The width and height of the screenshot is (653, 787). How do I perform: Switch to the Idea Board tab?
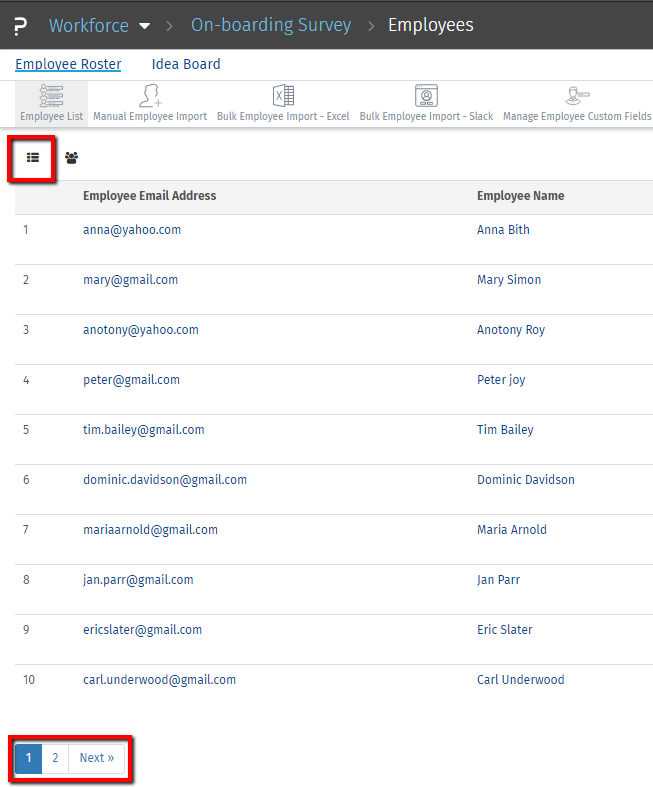[x=186, y=64]
